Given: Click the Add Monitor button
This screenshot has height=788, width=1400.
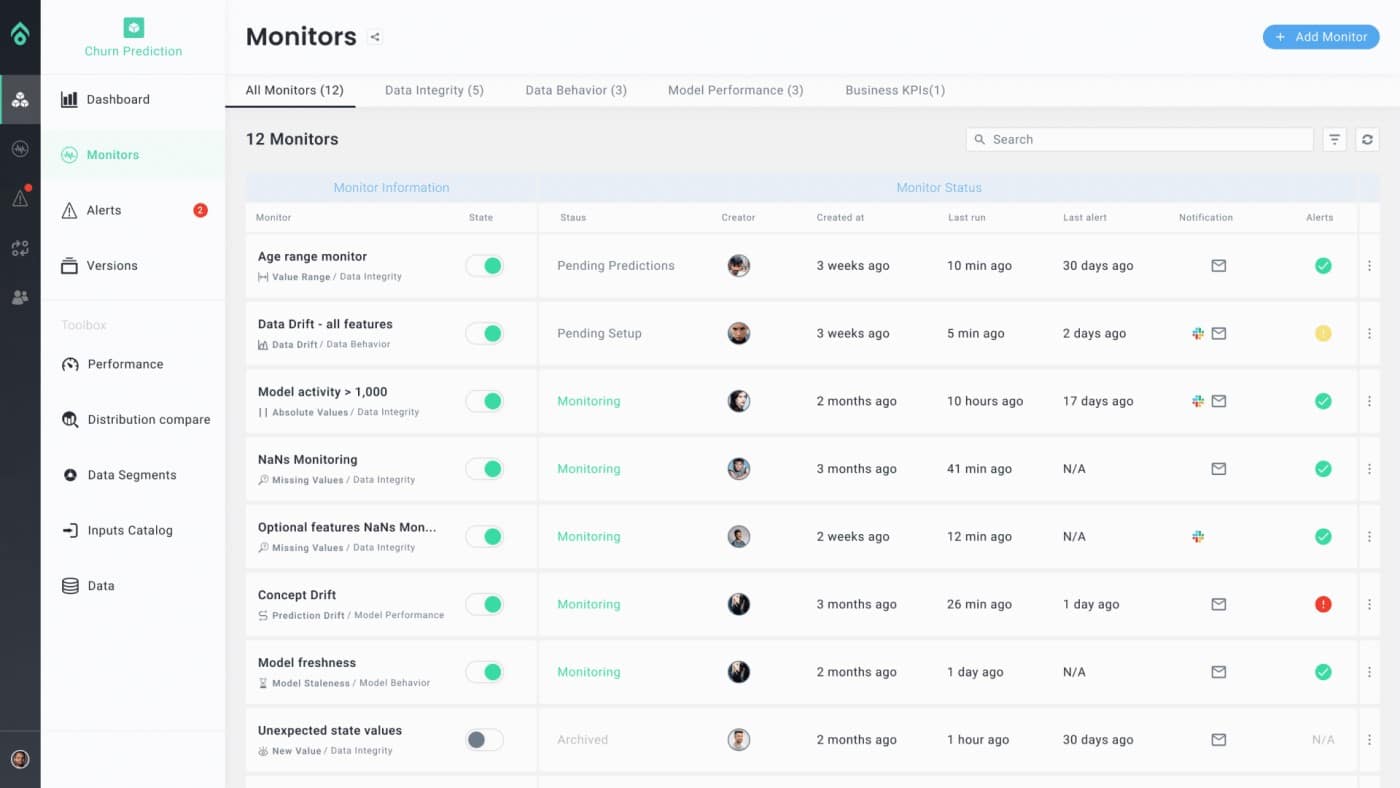Looking at the screenshot, I should coord(1321,36).
